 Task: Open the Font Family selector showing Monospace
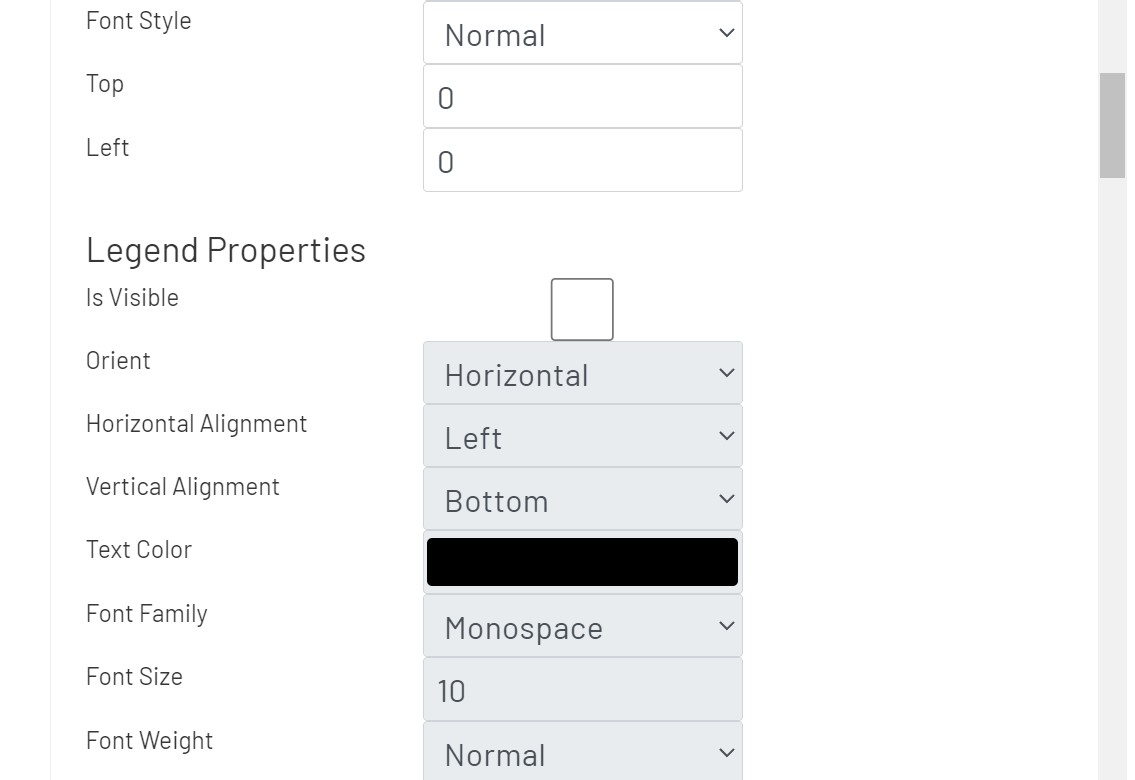pos(583,626)
